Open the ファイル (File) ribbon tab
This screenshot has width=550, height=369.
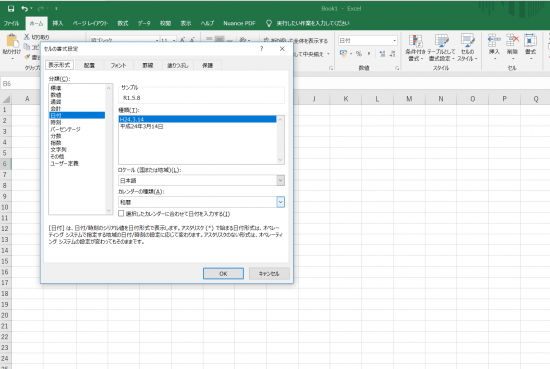[11, 23]
